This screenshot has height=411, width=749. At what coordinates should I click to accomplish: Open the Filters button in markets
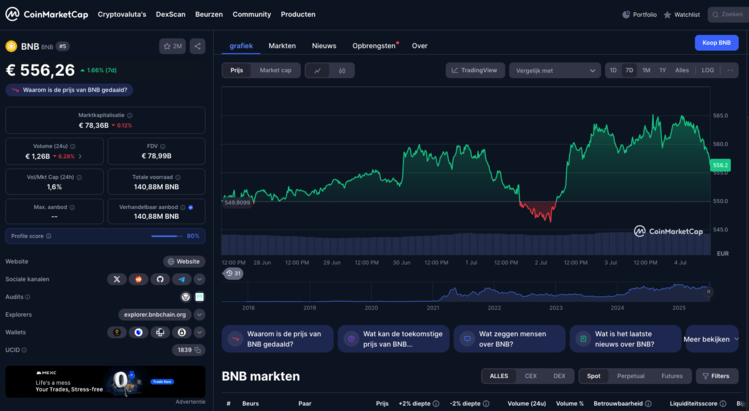click(717, 376)
